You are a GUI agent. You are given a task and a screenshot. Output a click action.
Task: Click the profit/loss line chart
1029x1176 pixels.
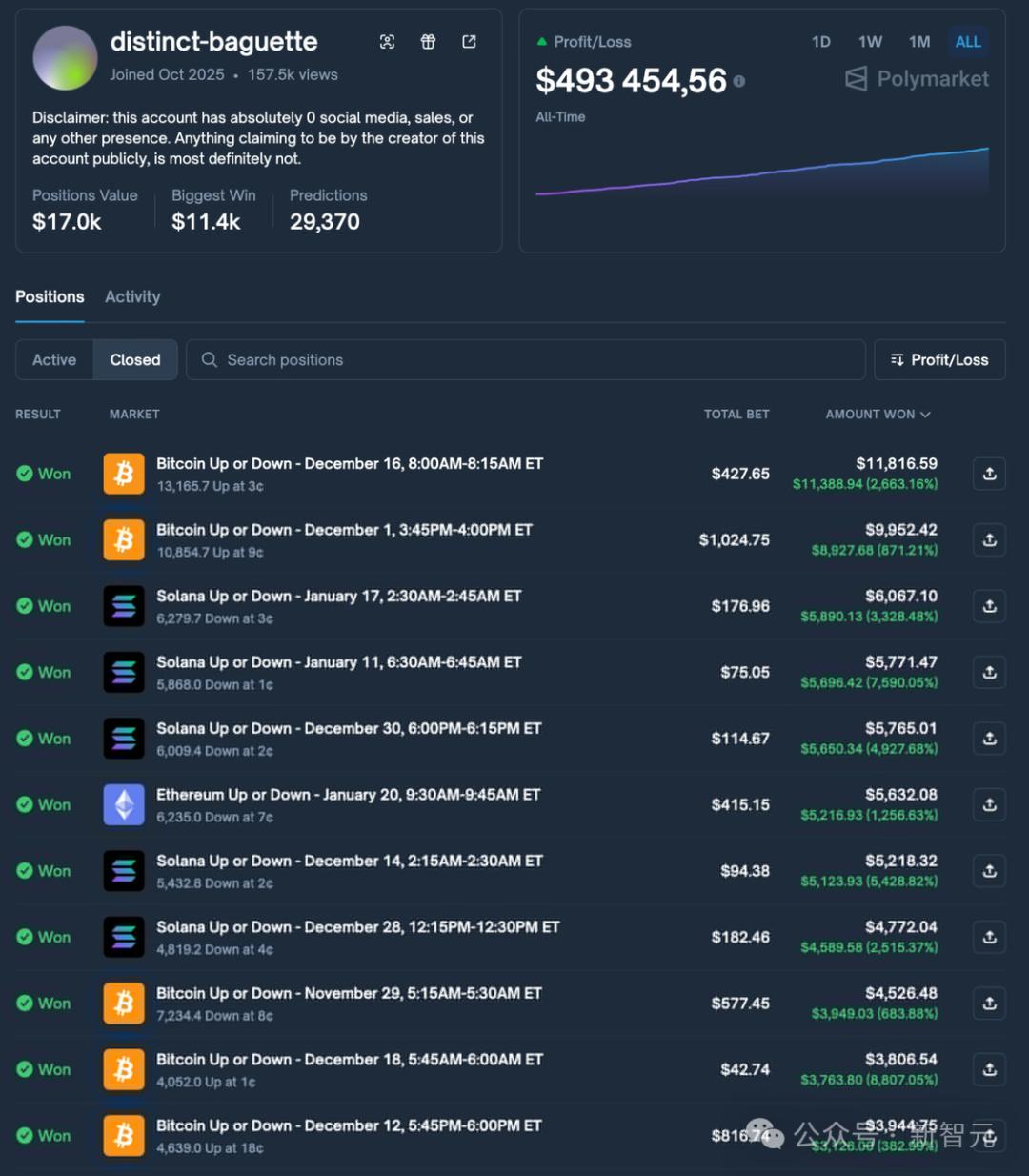tap(762, 172)
